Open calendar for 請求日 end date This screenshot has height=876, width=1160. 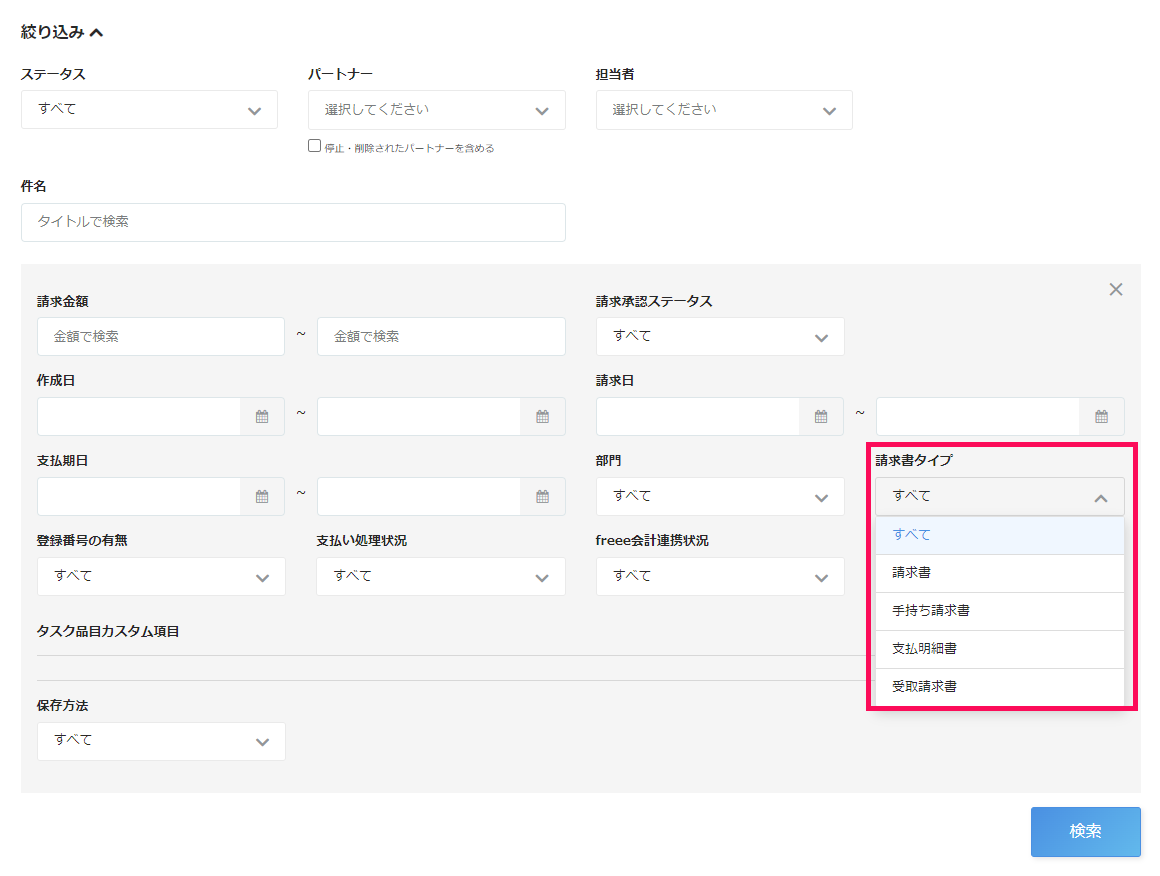click(x=1102, y=417)
